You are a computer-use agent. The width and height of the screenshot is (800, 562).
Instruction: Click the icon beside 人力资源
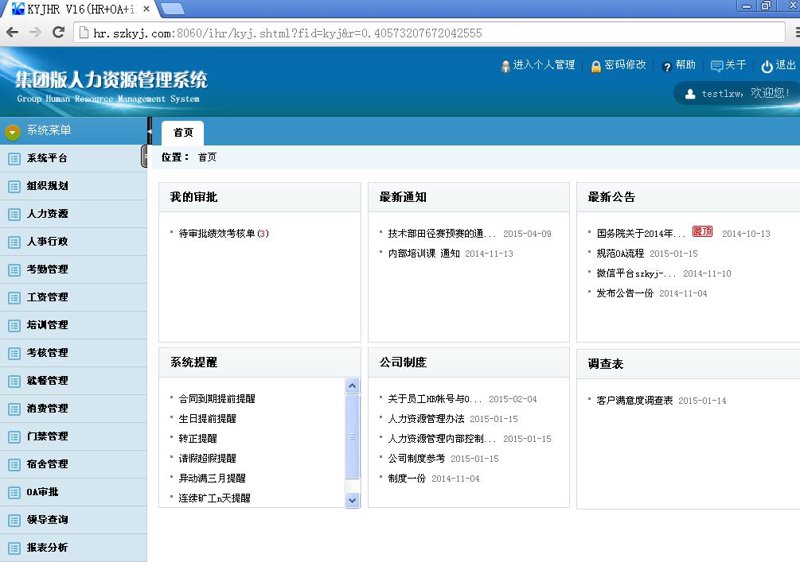14,214
